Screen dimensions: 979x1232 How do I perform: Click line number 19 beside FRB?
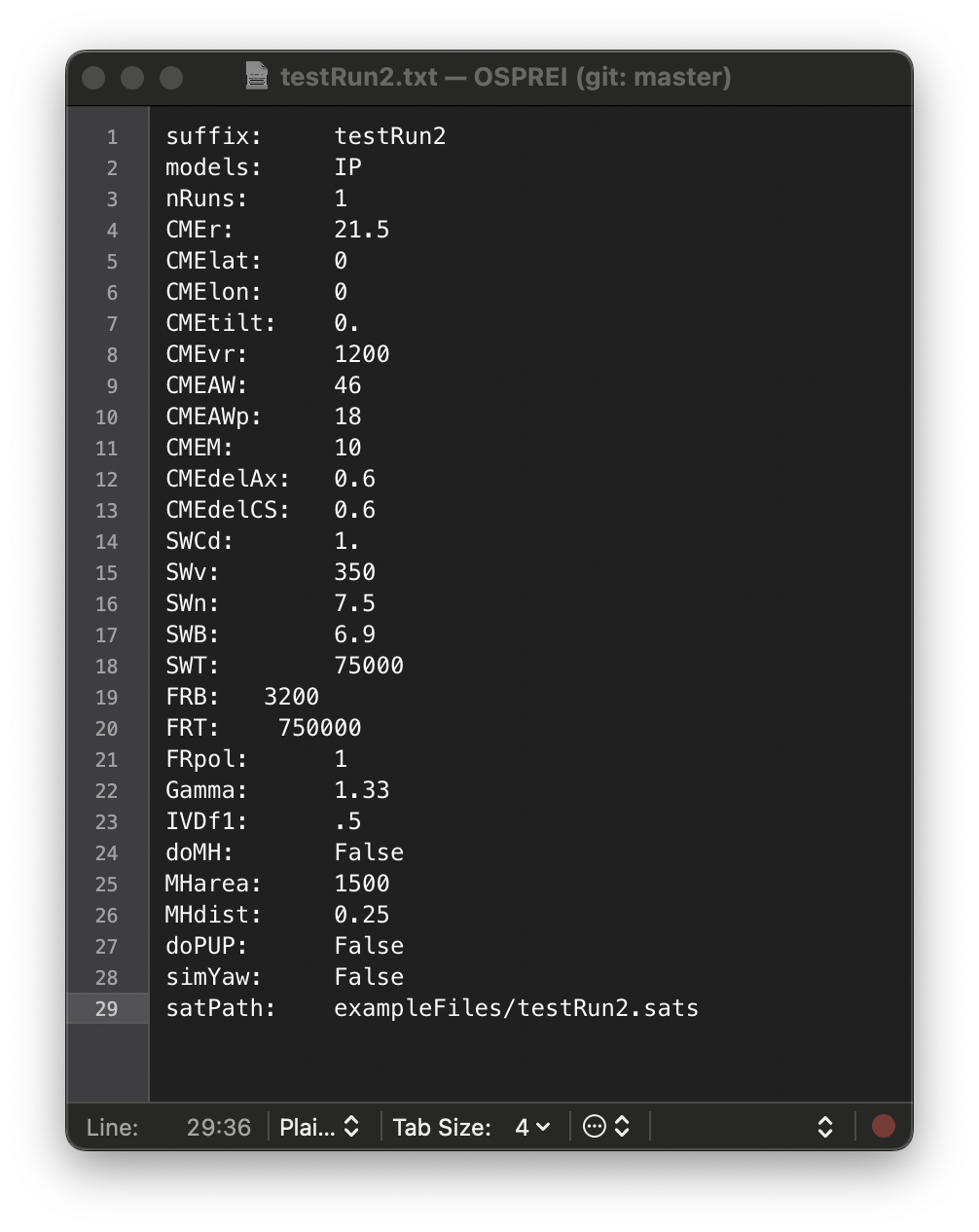106,698
